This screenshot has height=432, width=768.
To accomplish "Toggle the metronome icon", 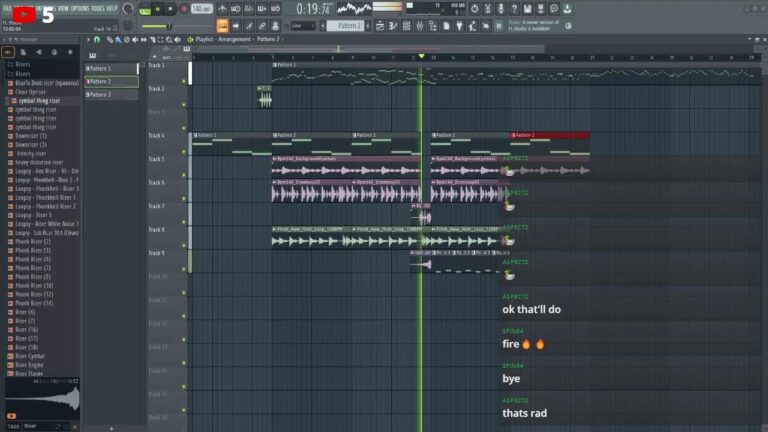I will pyautogui.click(x=222, y=9).
